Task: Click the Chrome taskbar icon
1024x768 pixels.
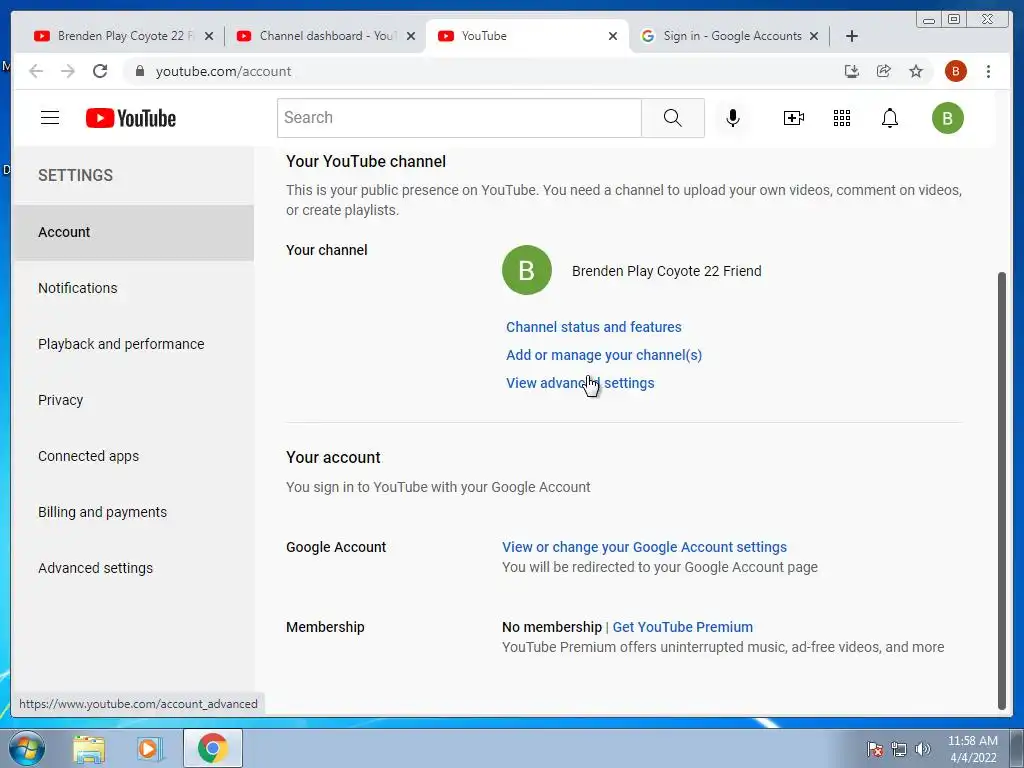Action: pyautogui.click(x=213, y=748)
